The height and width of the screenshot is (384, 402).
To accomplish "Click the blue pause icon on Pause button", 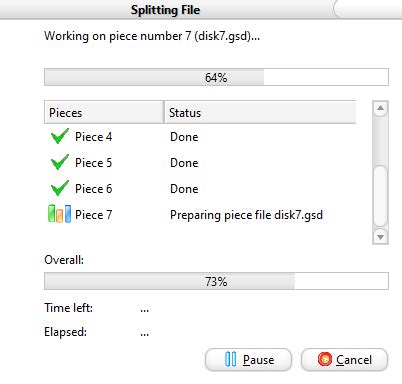I will tap(231, 359).
